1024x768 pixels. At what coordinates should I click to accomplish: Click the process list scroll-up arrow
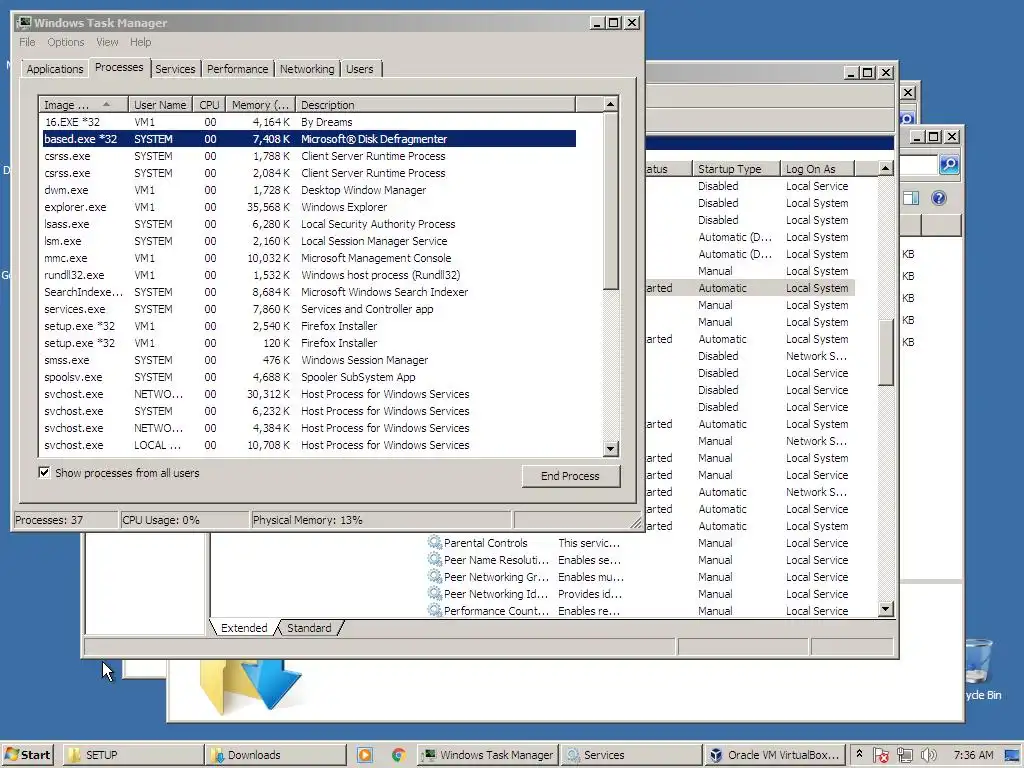pos(610,104)
